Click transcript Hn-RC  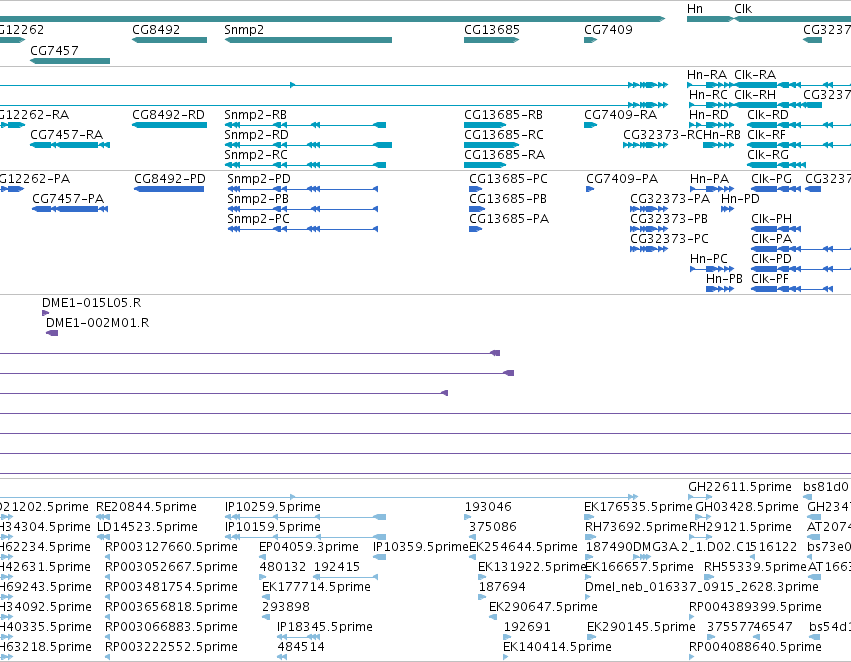tap(708, 95)
